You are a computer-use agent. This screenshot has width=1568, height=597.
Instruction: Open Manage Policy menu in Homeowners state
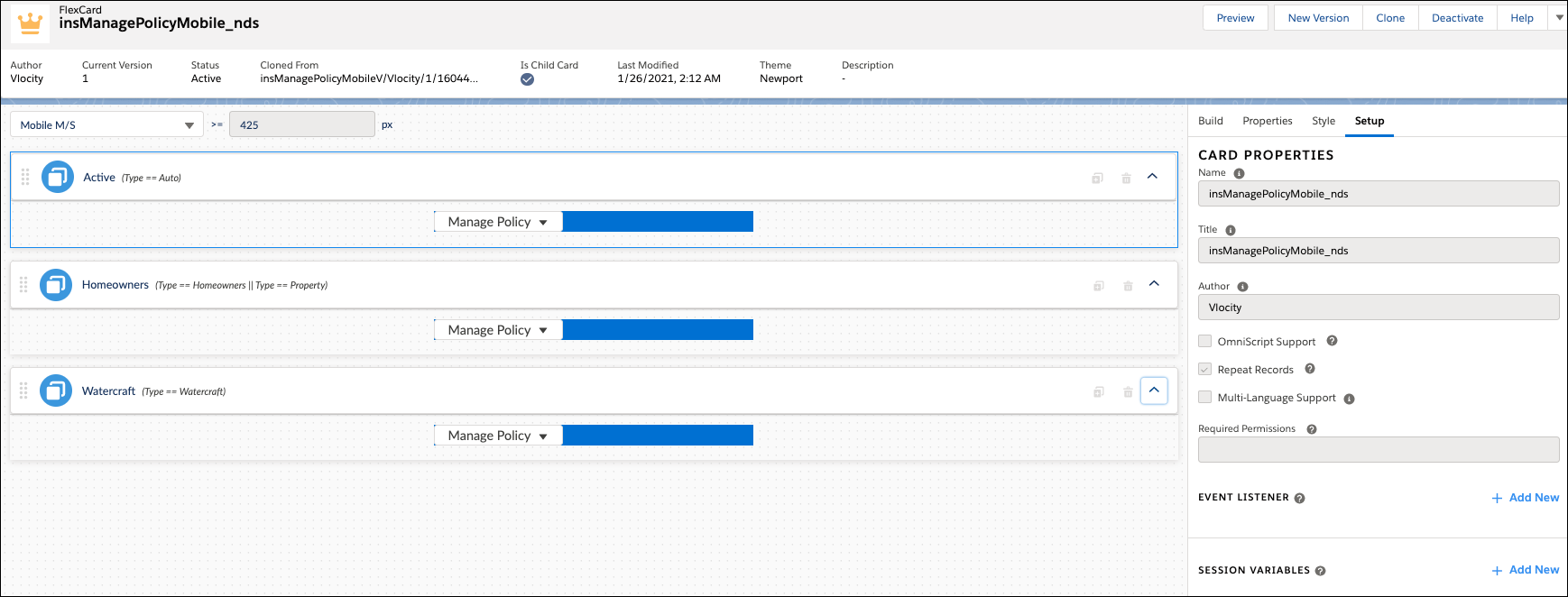click(498, 330)
